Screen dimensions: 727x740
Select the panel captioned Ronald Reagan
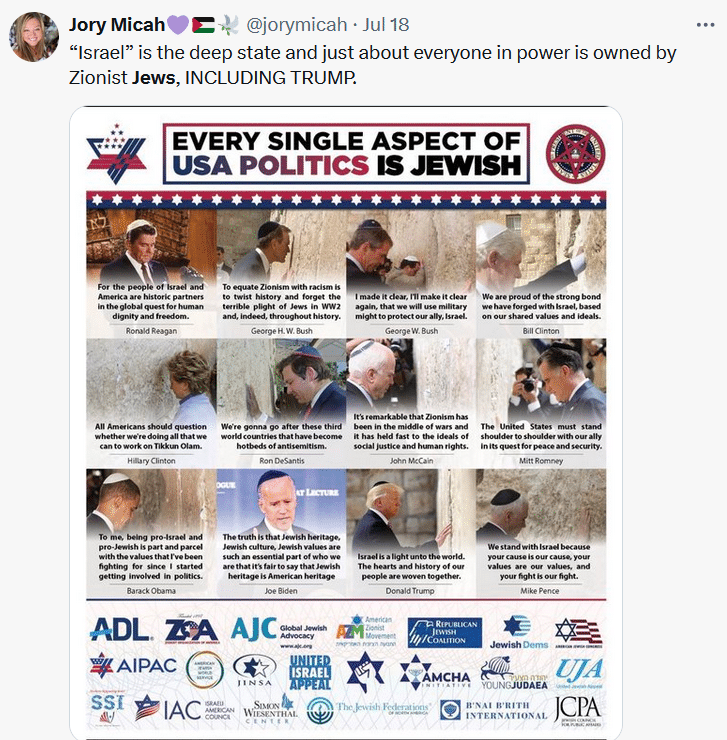[152, 273]
